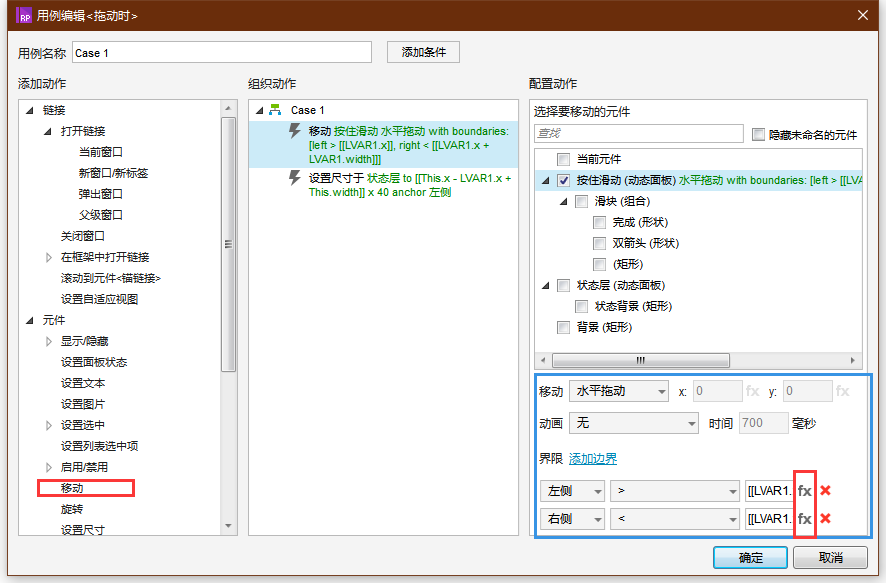Cancel with the 取消 button
Viewport: 886px width, 583px height.
pos(830,558)
